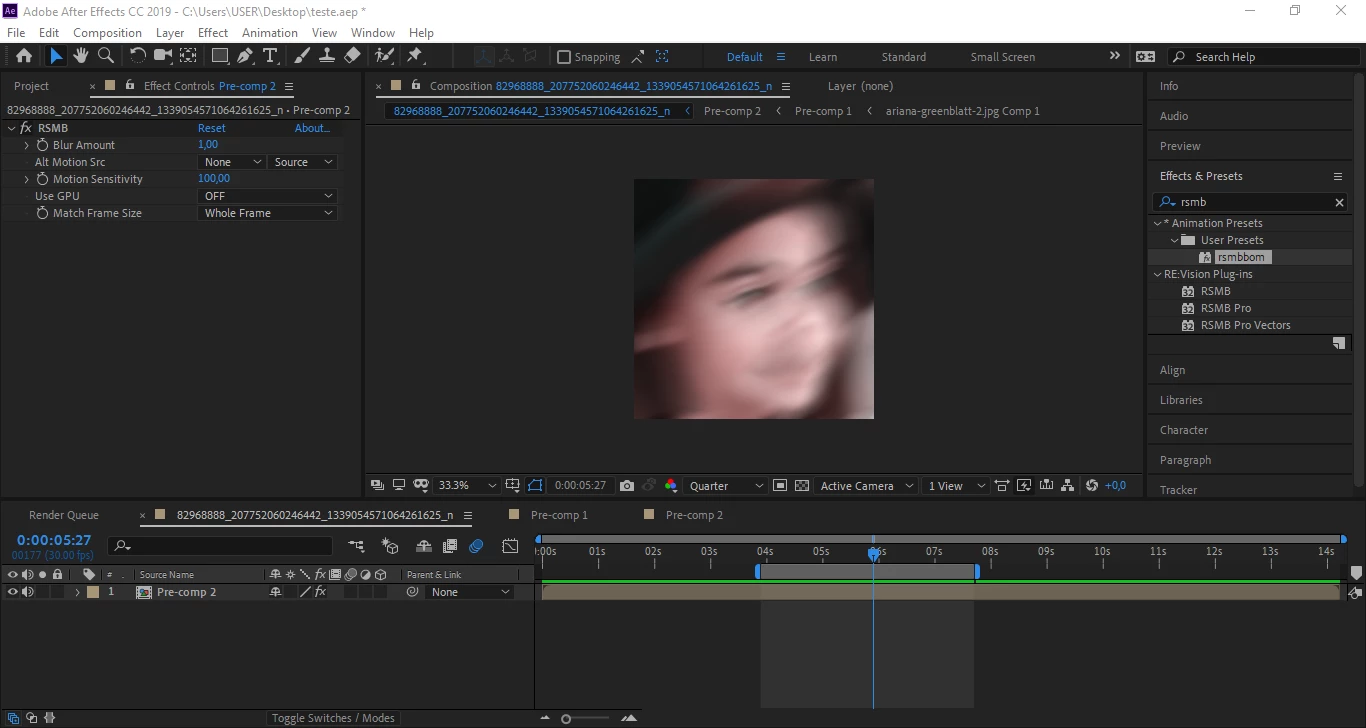Open Active Camera 3D view dropdown
The image size is (1366, 728).
[x=867, y=485]
